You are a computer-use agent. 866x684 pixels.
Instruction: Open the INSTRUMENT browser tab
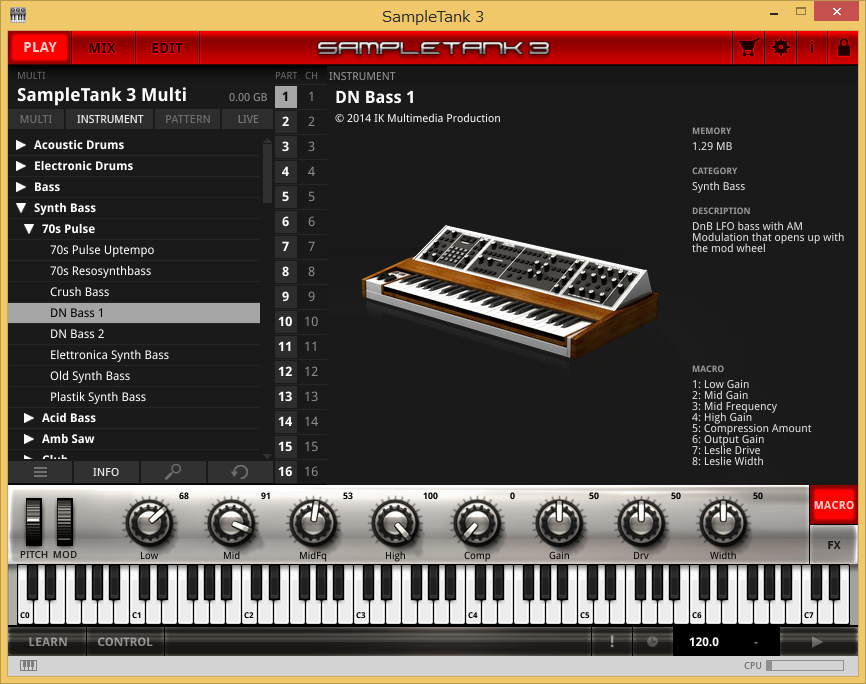[x=110, y=119]
